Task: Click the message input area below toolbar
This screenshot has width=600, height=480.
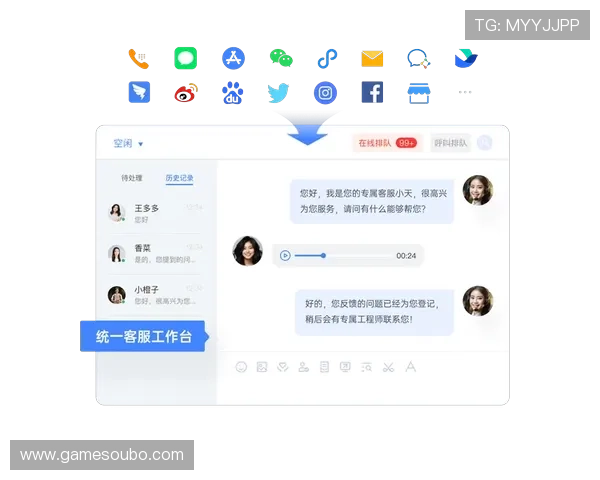Action: click(363, 390)
